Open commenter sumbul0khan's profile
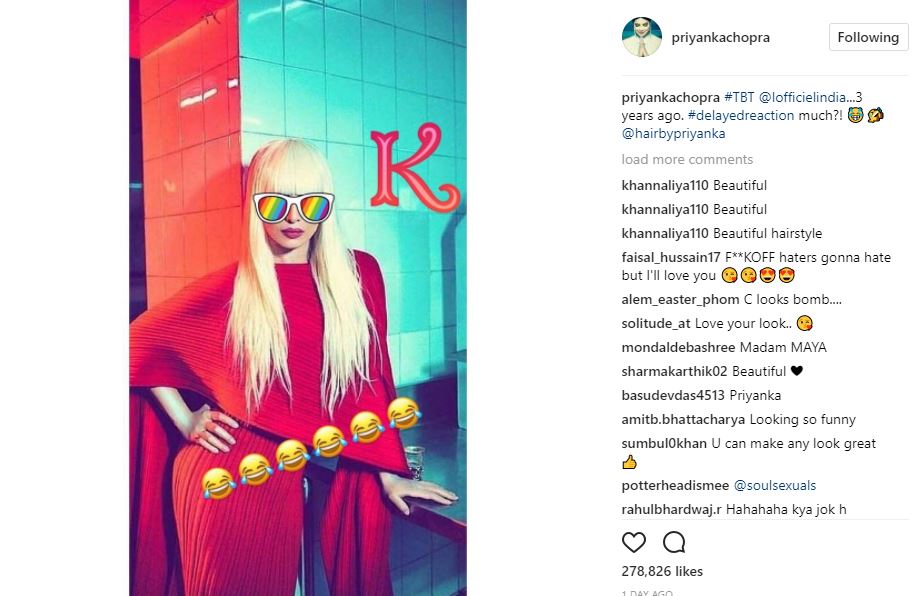This screenshot has width=912, height=596. [664, 443]
